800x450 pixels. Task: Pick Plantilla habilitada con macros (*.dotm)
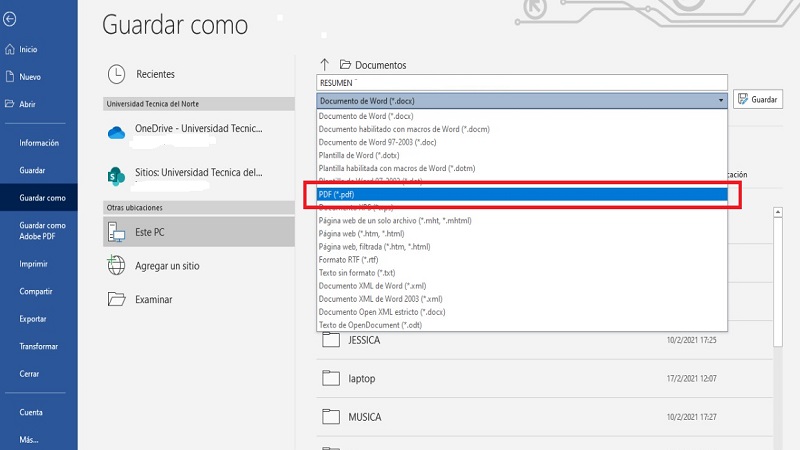pyautogui.click(x=521, y=168)
